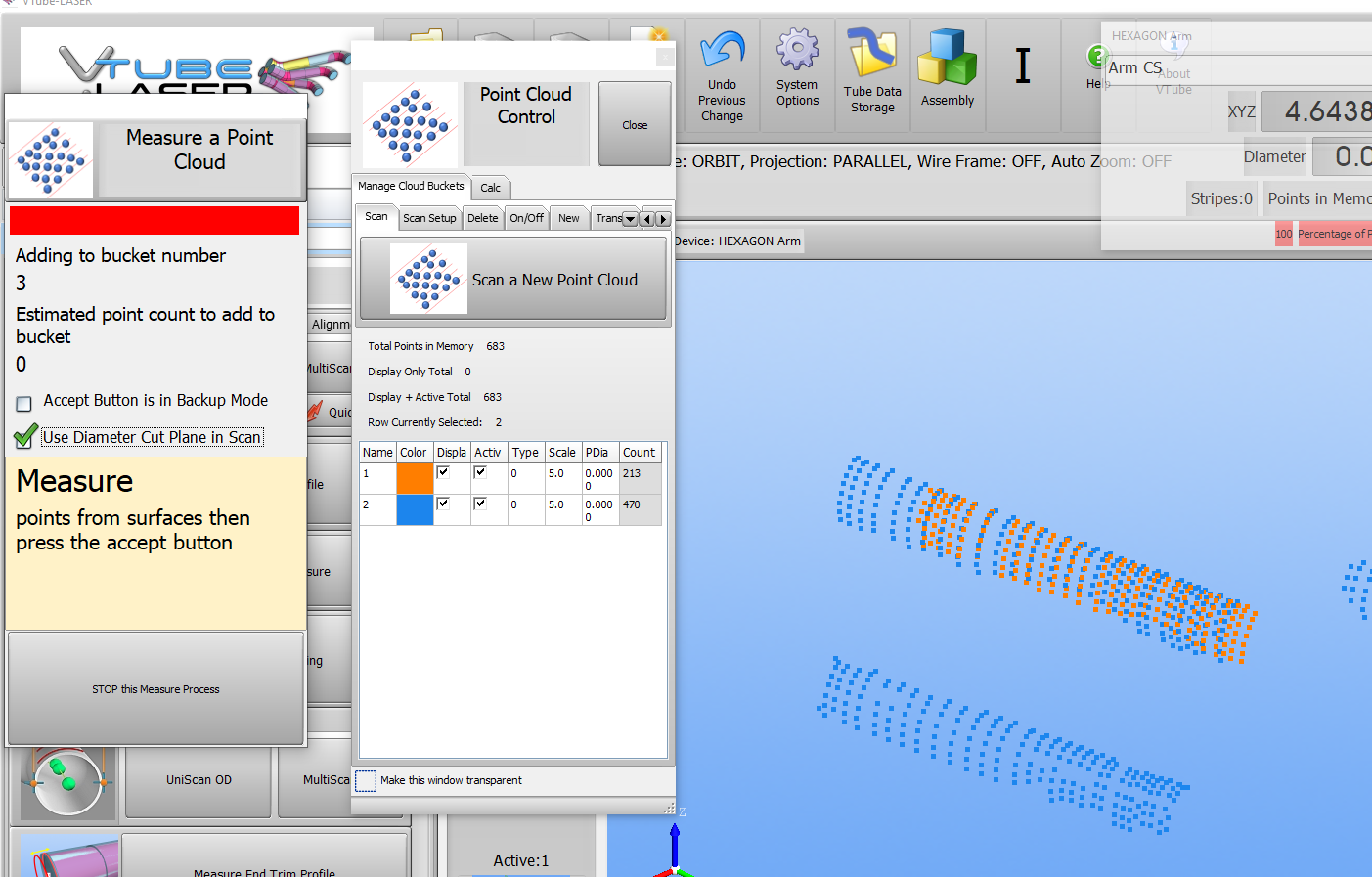Toggle Display checkbox for bucket 2
This screenshot has width=1372, height=877.
tap(443, 504)
